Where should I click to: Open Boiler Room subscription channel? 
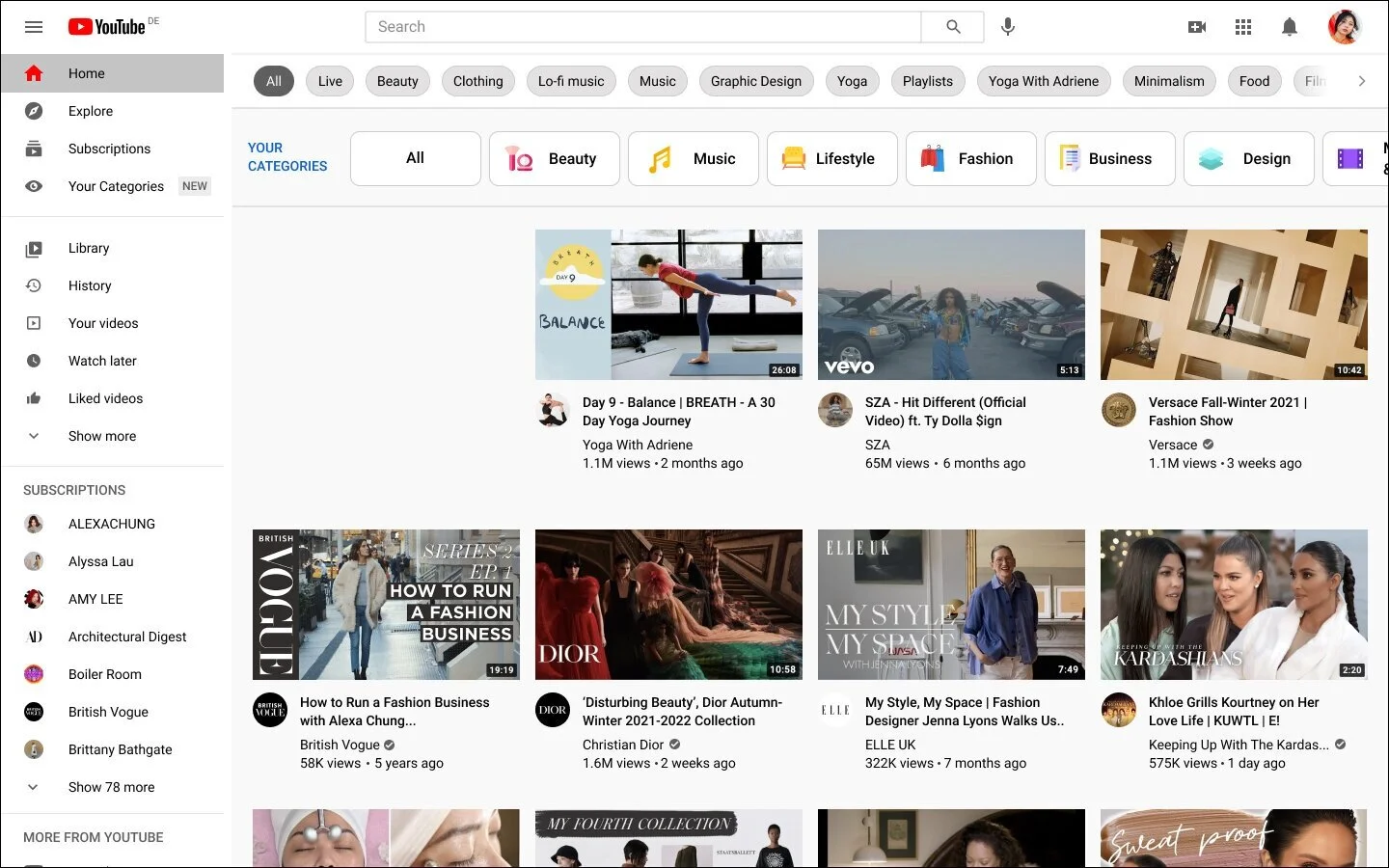pyautogui.click(x=112, y=674)
